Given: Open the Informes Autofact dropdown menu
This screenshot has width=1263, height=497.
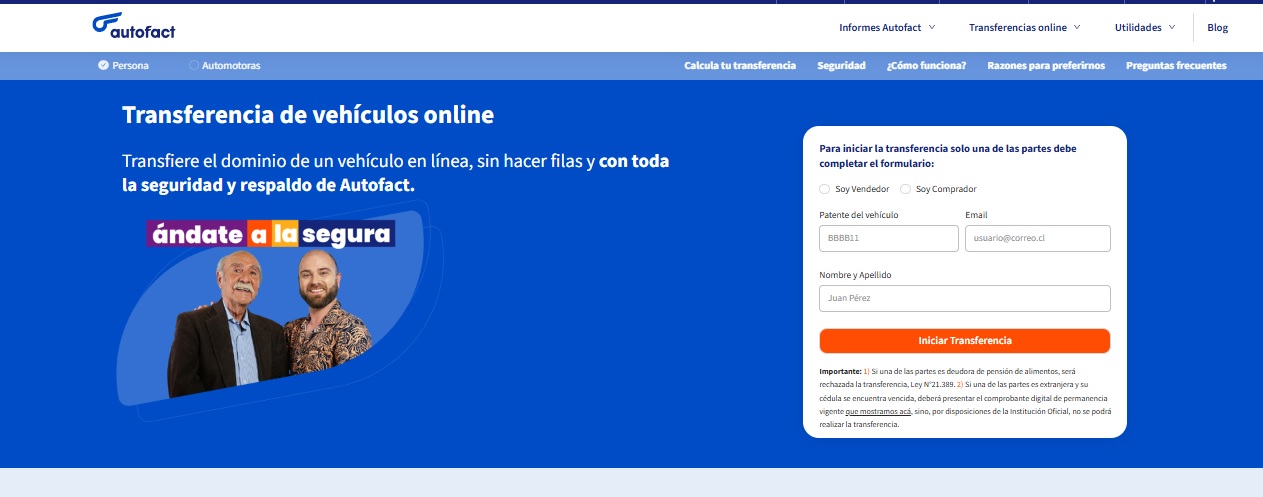Looking at the screenshot, I should tap(887, 28).
